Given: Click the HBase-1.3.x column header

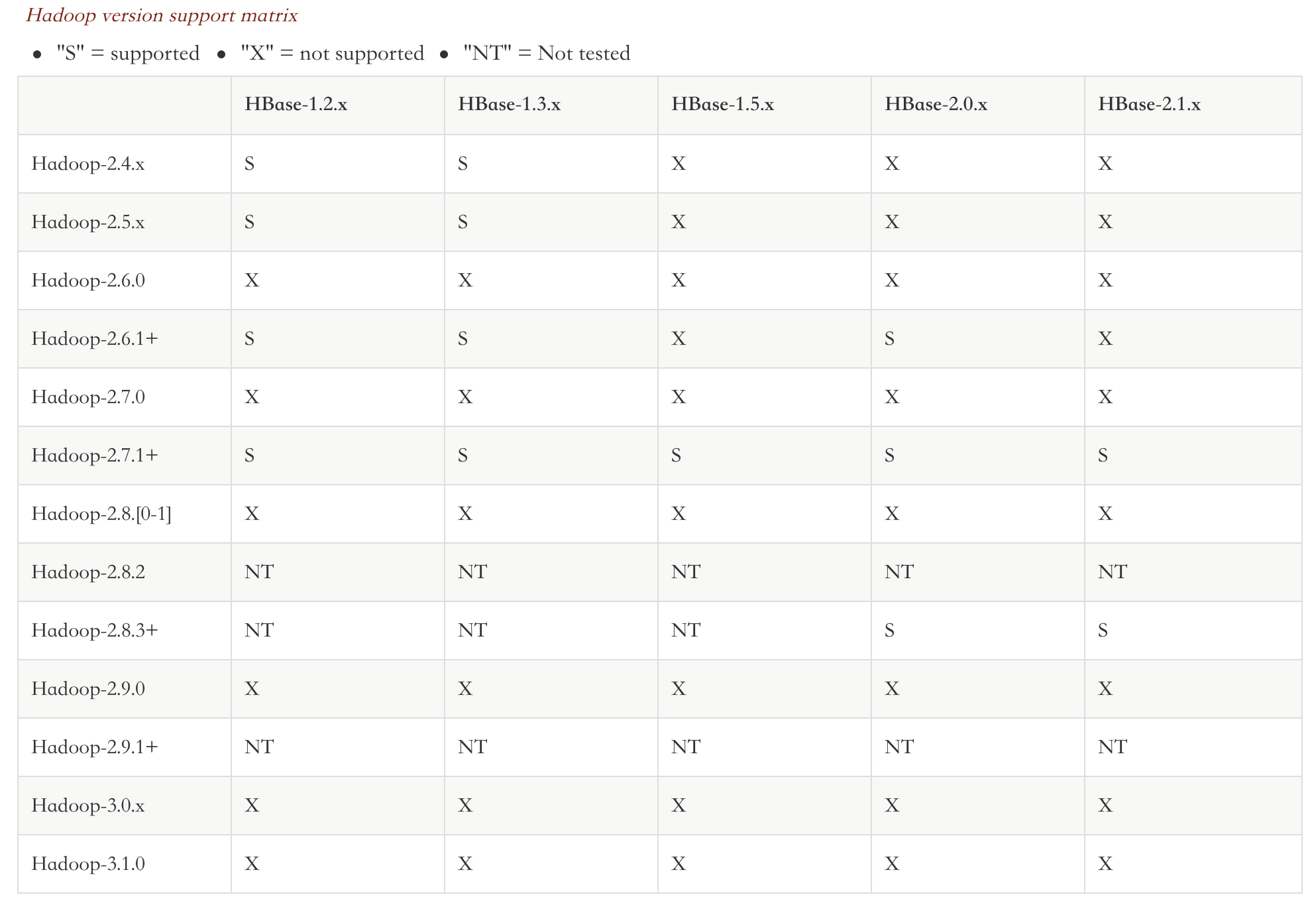Looking at the screenshot, I should 509,105.
